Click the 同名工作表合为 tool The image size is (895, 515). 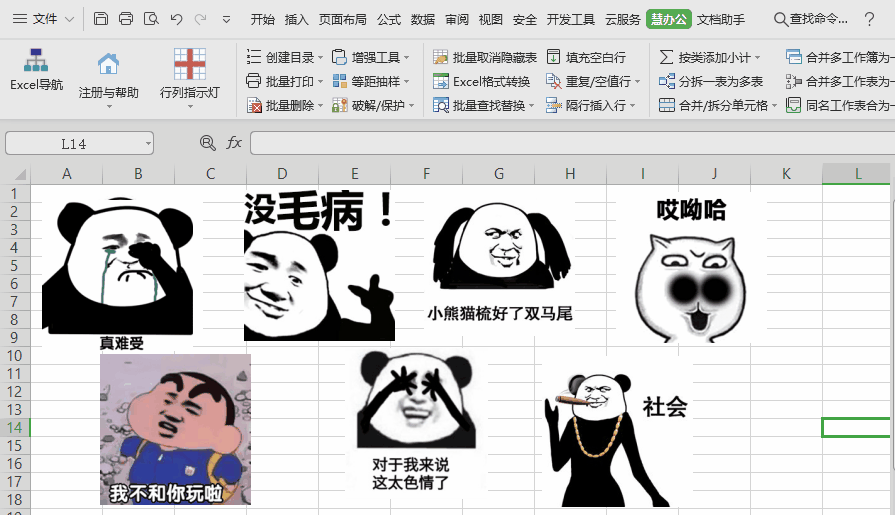[x=840, y=105]
